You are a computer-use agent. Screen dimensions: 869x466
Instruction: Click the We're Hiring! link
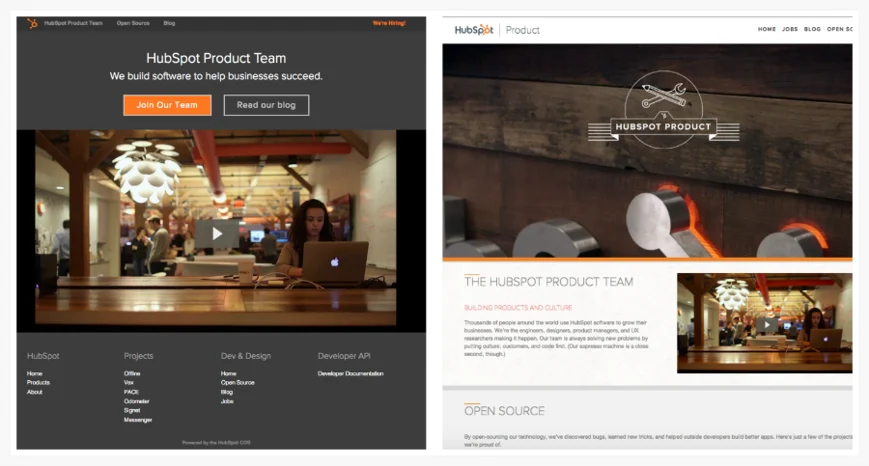(389, 23)
